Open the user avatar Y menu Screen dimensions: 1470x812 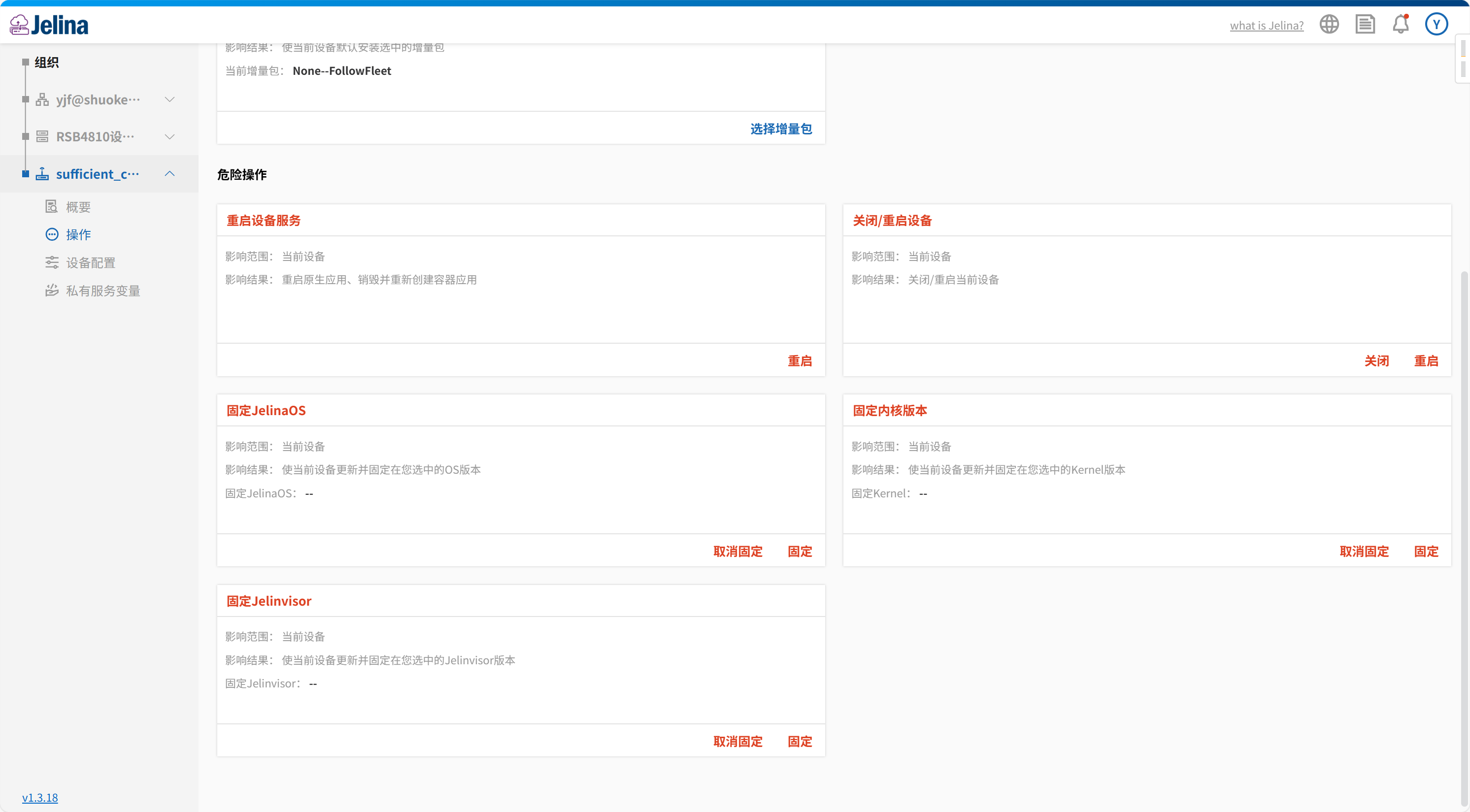tap(1437, 25)
